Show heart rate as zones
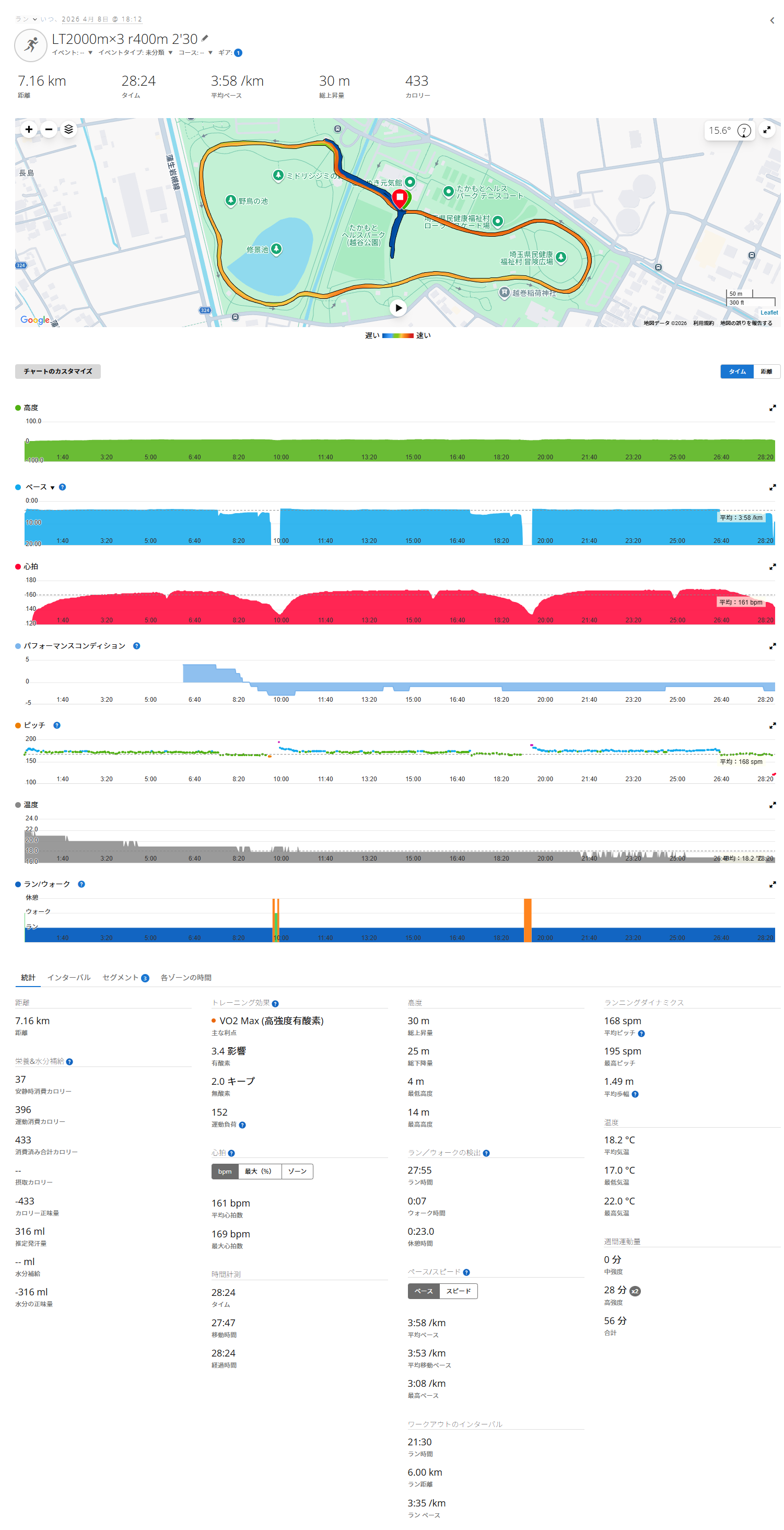This screenshot has width=784, height=1530. [x=297, y=1171]
